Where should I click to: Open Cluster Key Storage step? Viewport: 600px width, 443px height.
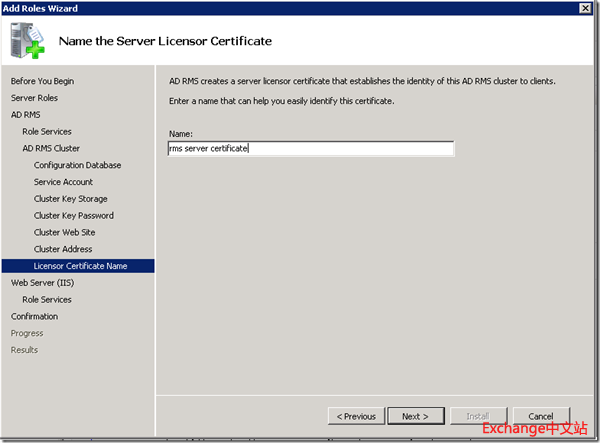tap(71, 199)
